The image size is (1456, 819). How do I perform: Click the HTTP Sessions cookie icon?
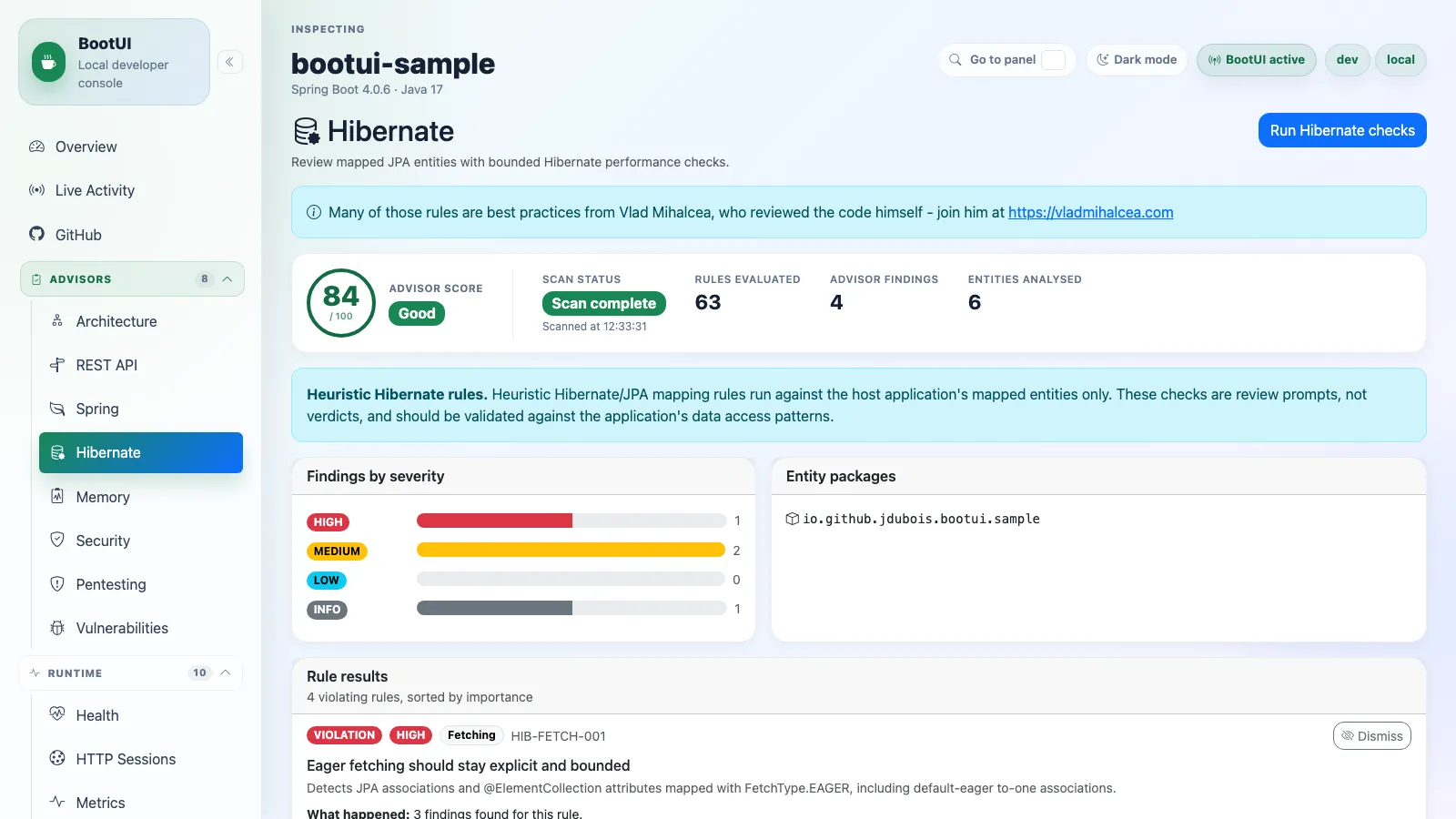tap(57, 758)
